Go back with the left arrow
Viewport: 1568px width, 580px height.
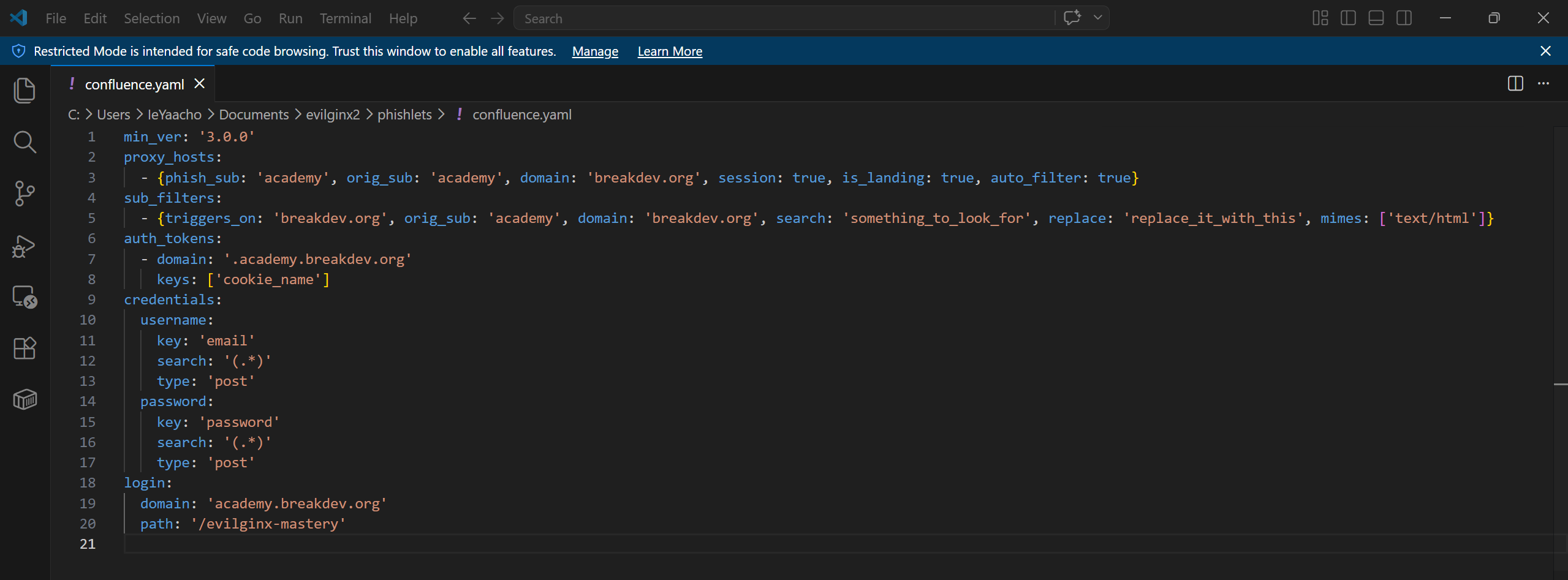tap(469, 18)
